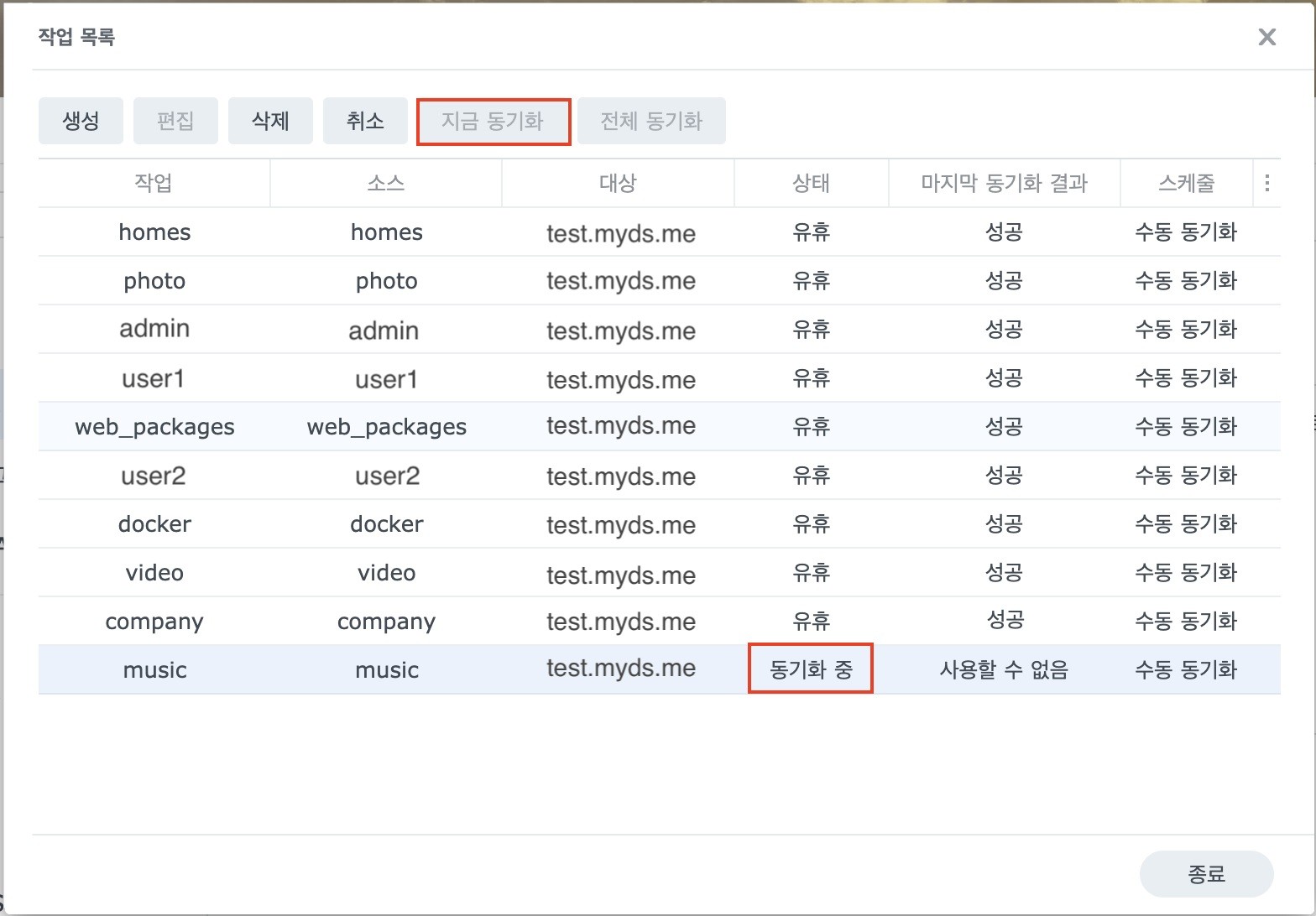Click the 스케줄 column header
The image size is (1316, 916).
(1186, 183)
